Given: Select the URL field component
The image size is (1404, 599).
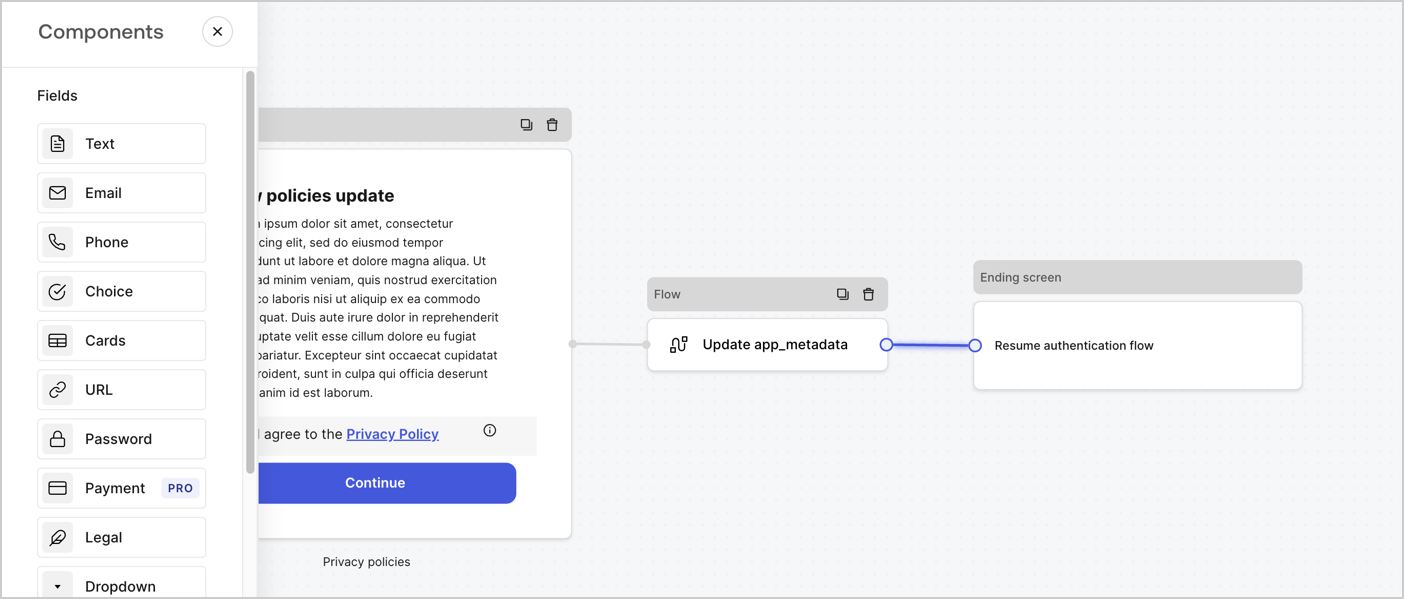Looking at the screenshot, I should click(121, 389).
